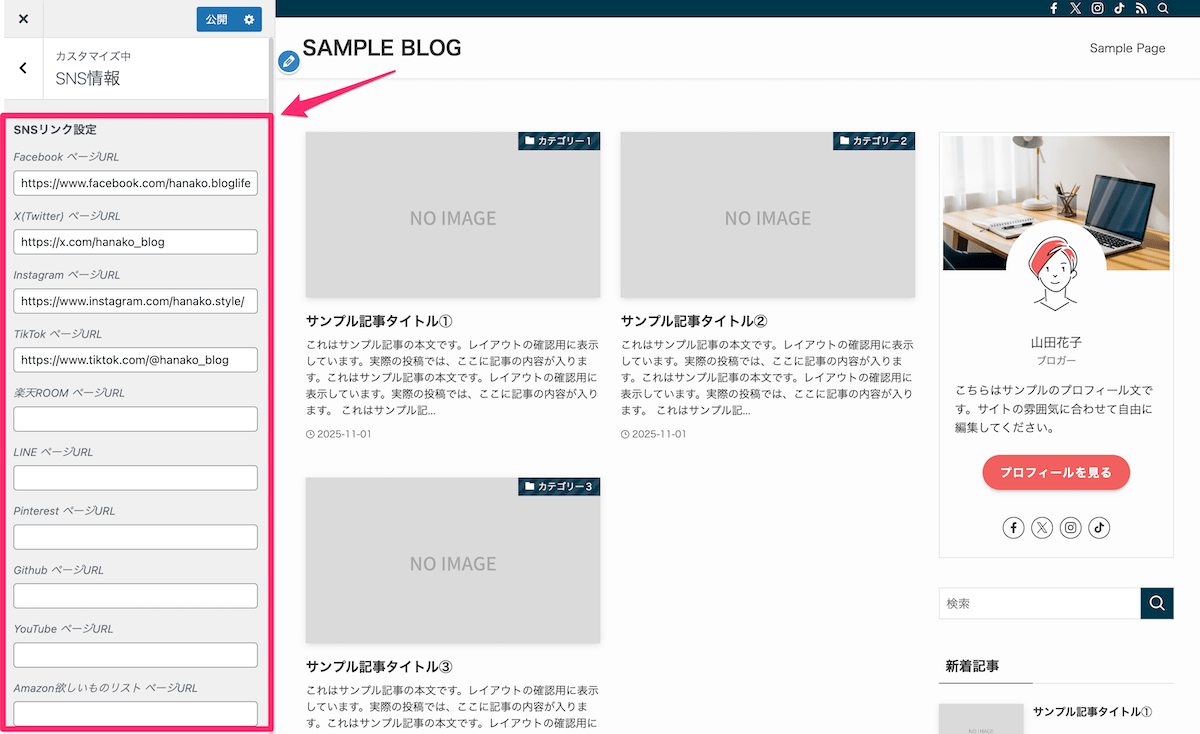Click the SAMPLE BLOG site title
This screenshot has width=1200, height=734.
[x=382, y=47]
